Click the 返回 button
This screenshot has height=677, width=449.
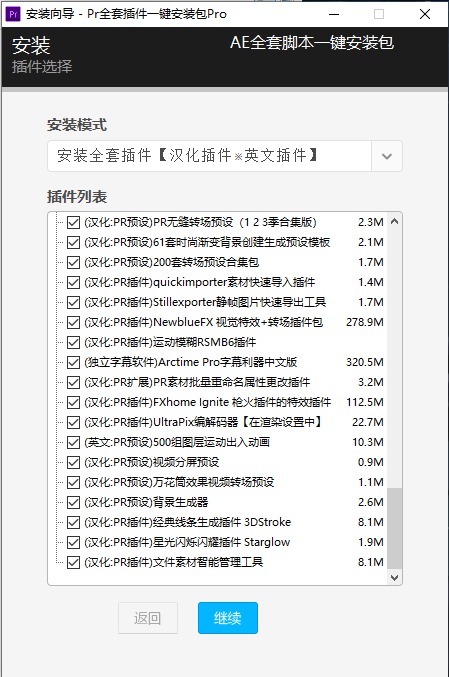(148, 618)
